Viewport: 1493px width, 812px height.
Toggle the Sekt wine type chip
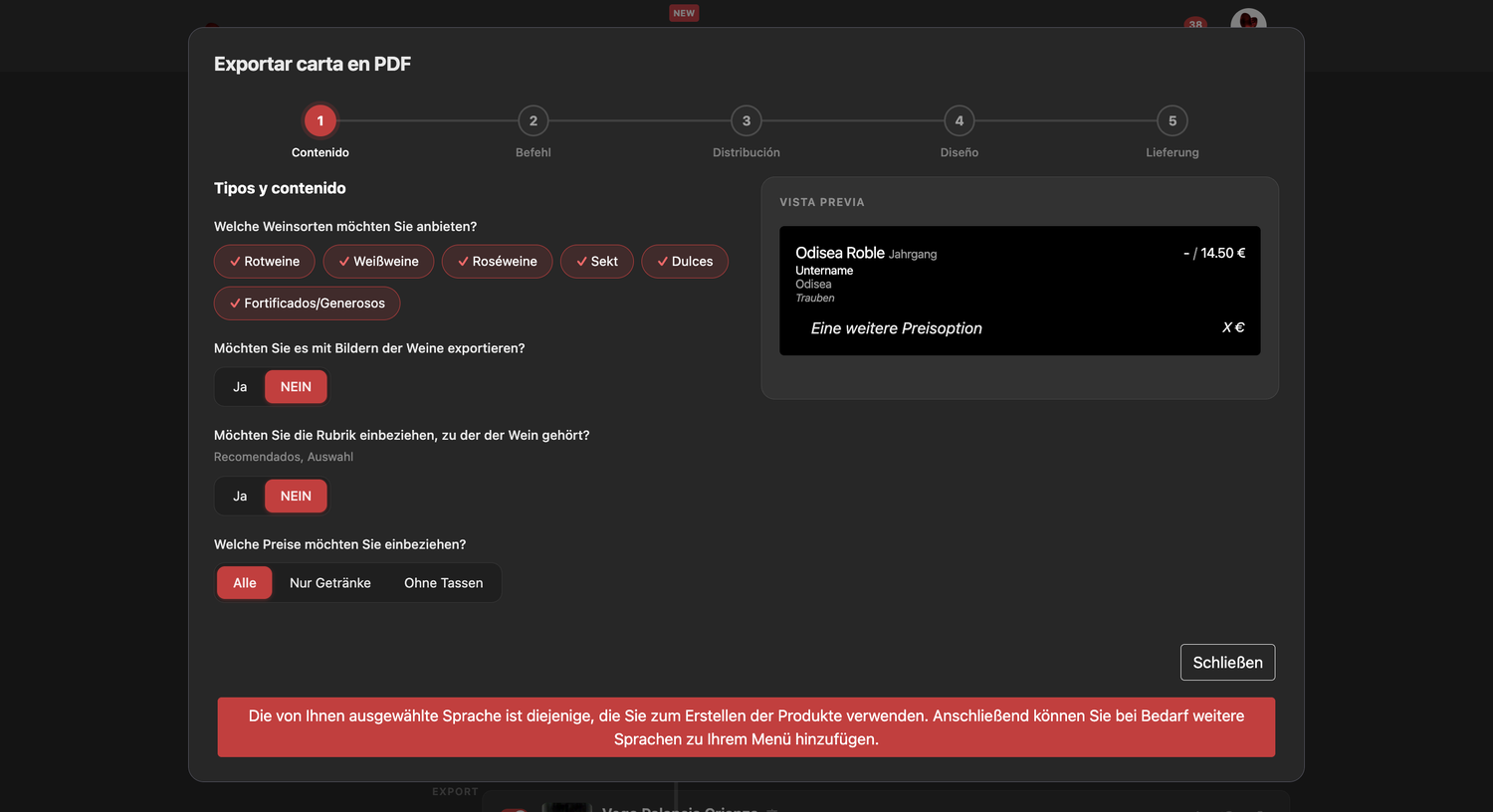coord(597,262)
